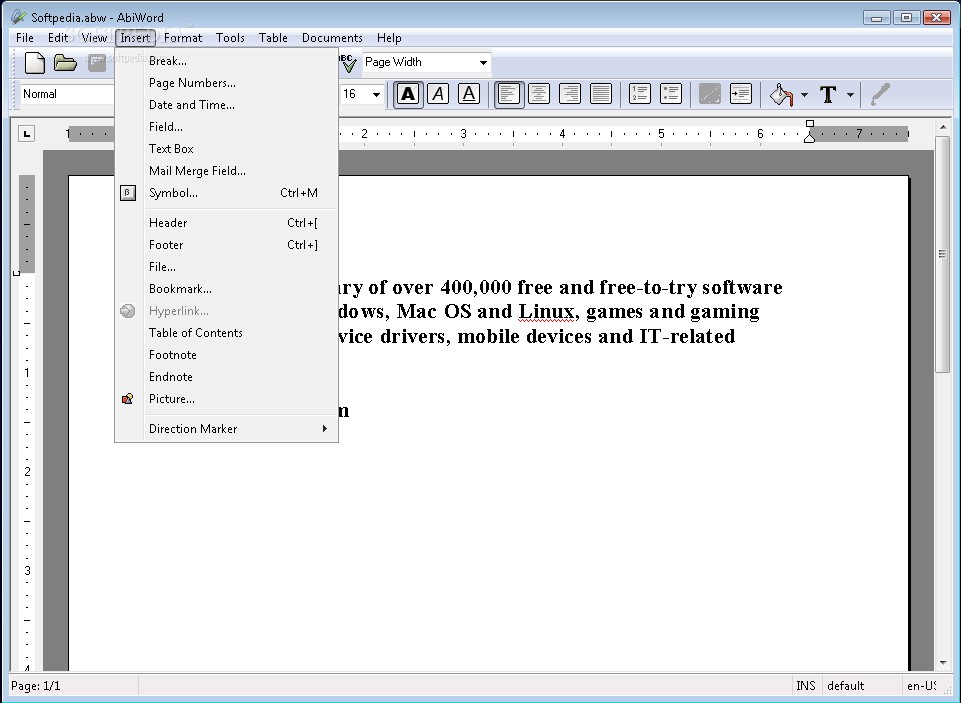Open the Format menu
Viewport: 961px width, 703px height.
click(183, 38)
